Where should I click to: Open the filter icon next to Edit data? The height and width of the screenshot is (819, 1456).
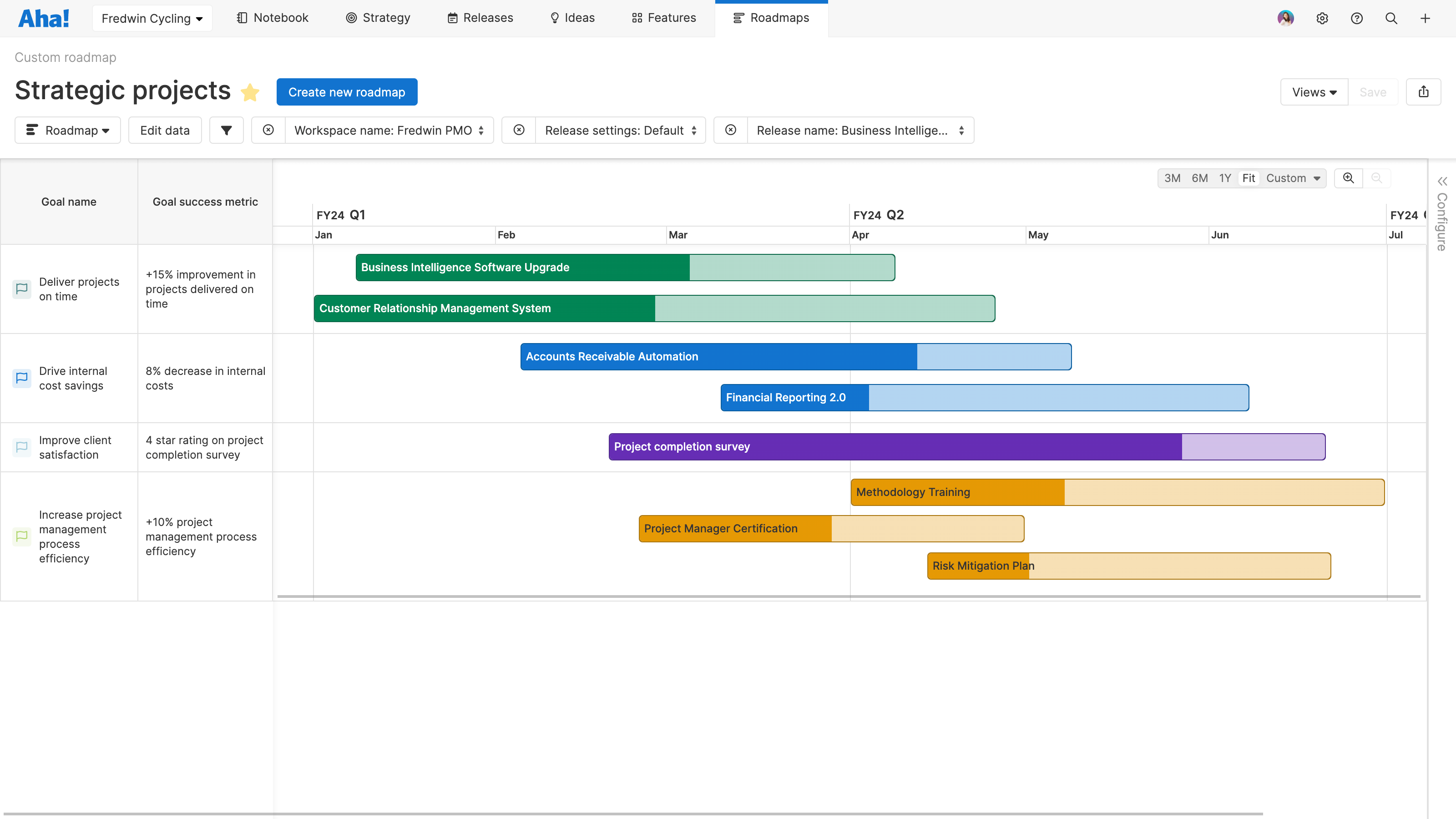(x=226, y=130)
